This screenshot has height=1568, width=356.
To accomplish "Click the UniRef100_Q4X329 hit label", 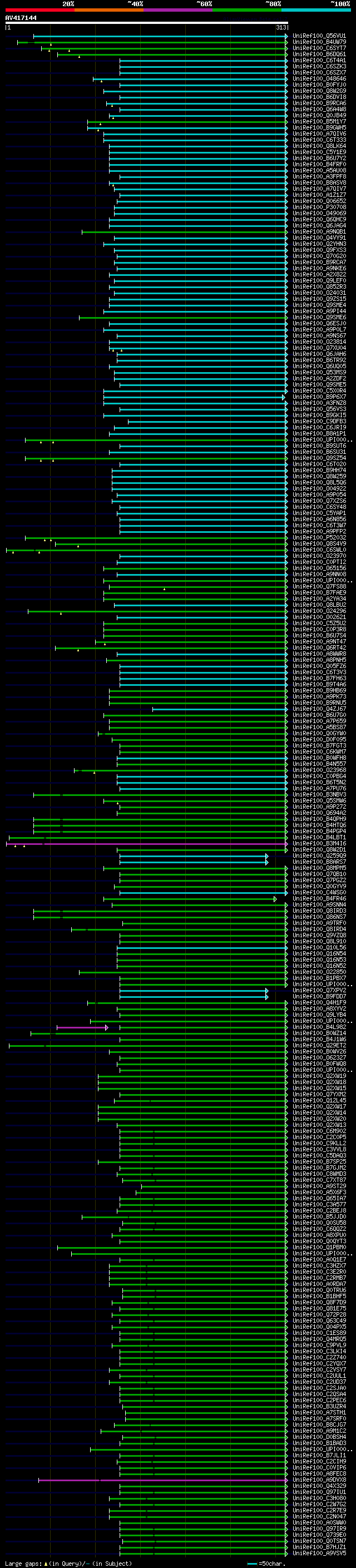I will coord(319,1486).
